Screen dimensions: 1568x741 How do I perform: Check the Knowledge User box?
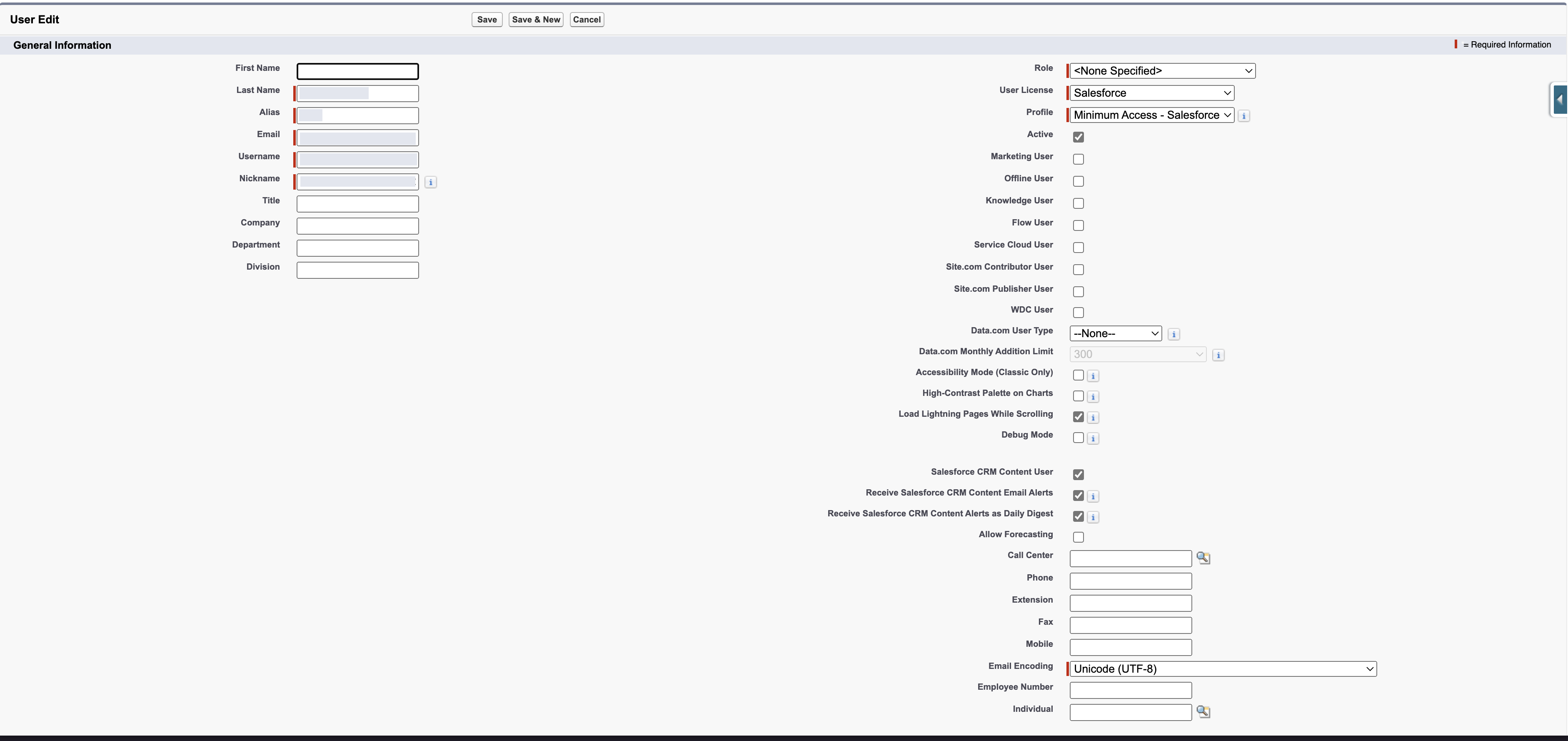coord(1078,203)
